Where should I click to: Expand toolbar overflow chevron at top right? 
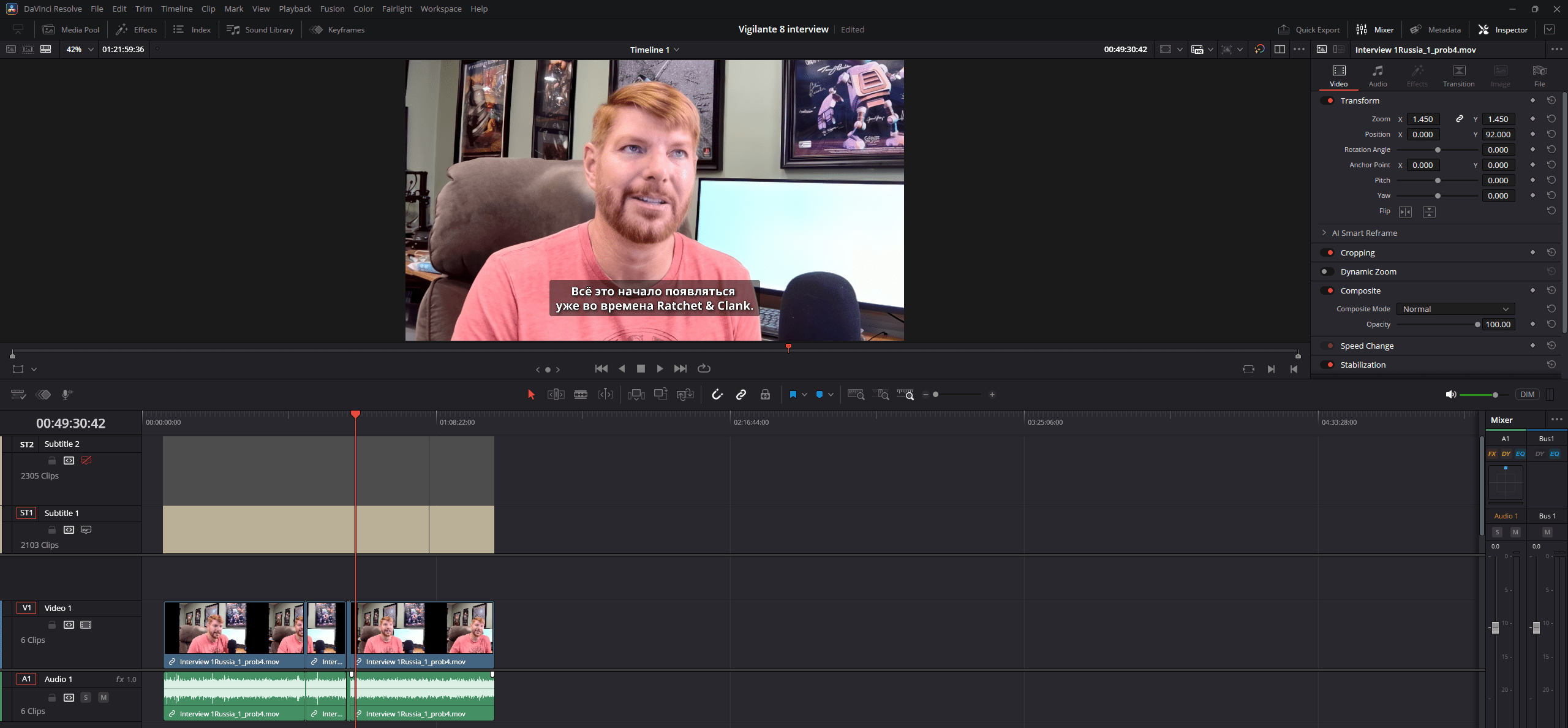(1549, 29)
